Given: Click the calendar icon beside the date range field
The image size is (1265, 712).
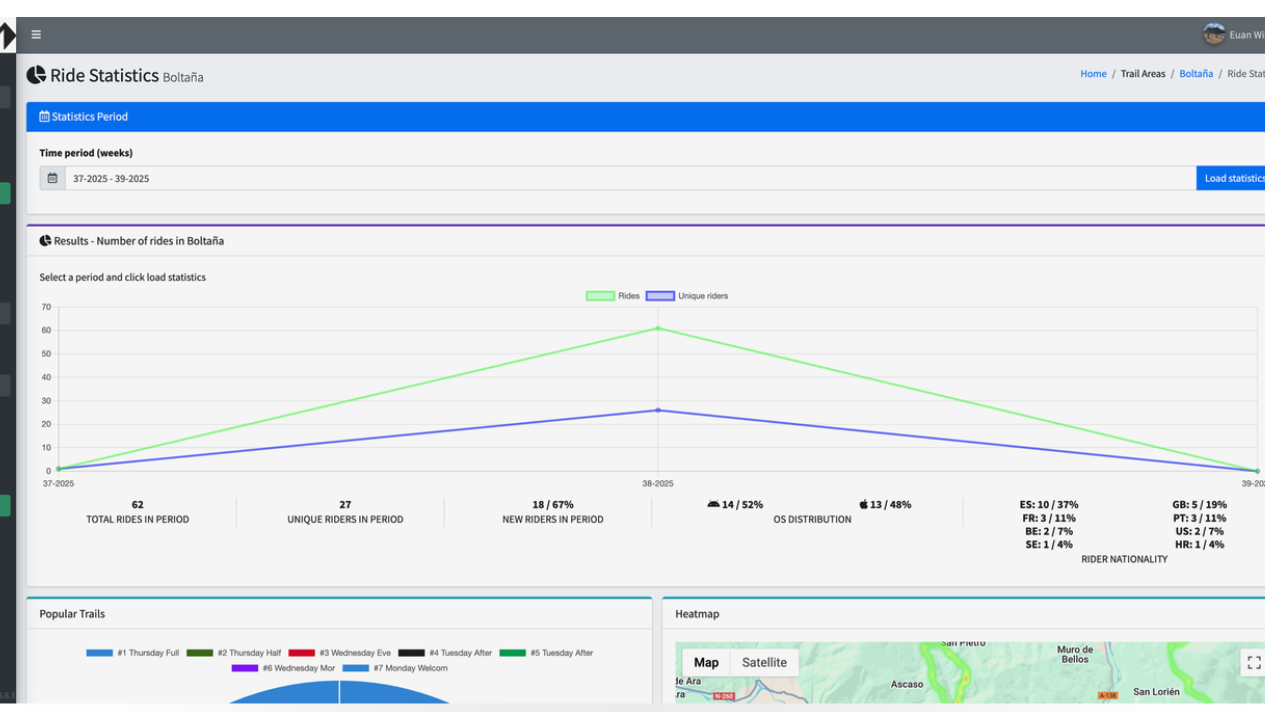Looking at the screenshot, I should point(51,177).
